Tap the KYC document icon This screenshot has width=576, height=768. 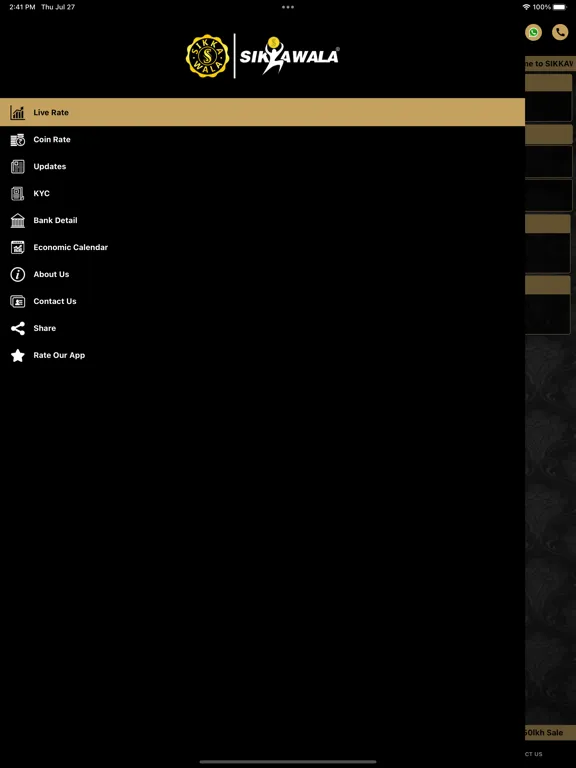(x=18, y=193)
